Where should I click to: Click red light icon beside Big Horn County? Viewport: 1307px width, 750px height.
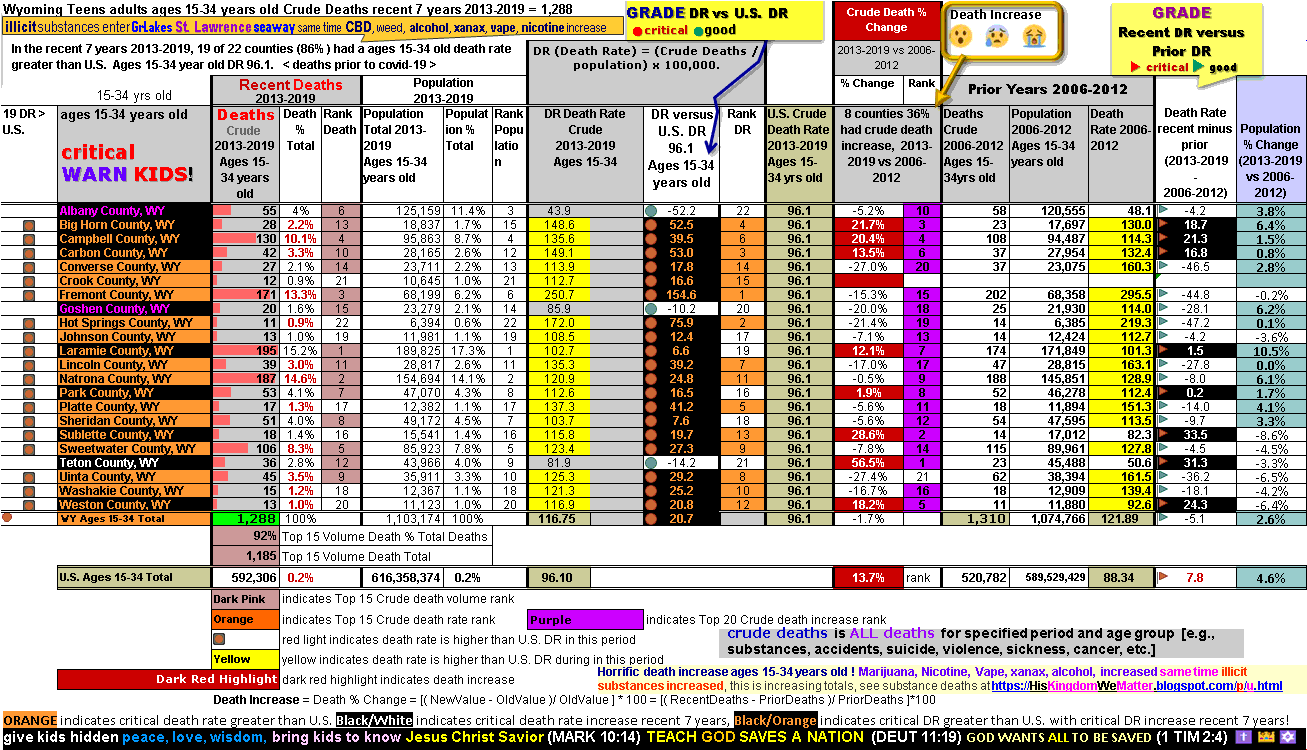(29, 226)
